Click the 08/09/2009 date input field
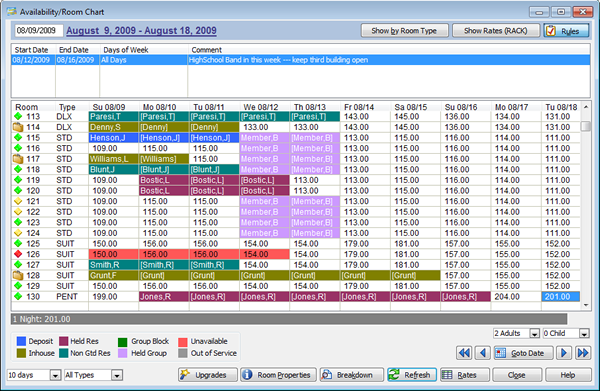The height and width of the screenshot is (391, 600). [x=39, y=31]
